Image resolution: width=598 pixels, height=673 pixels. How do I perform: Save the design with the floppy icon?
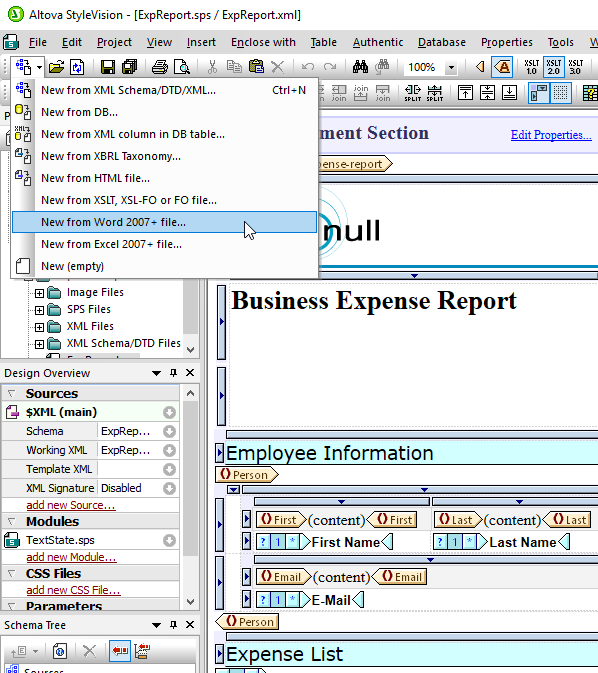coord(108,67)
